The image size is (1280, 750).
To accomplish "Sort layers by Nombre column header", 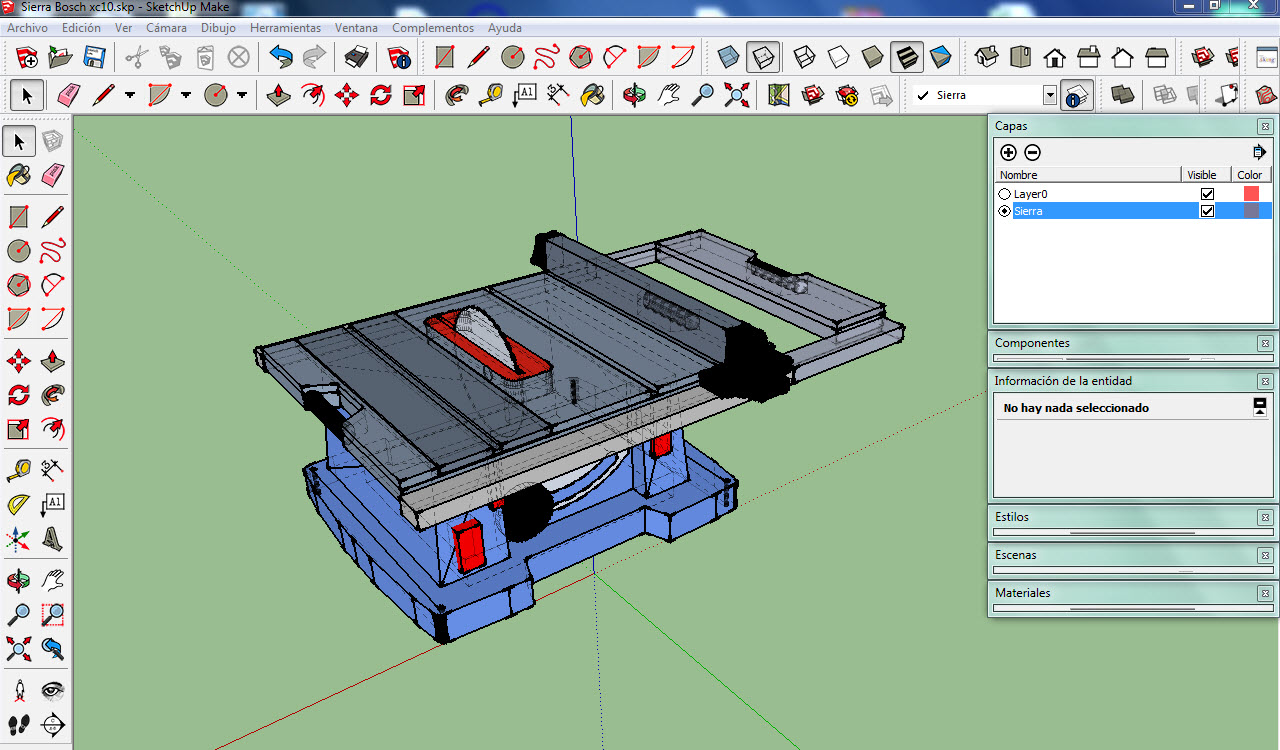I will click(1087, 175).
